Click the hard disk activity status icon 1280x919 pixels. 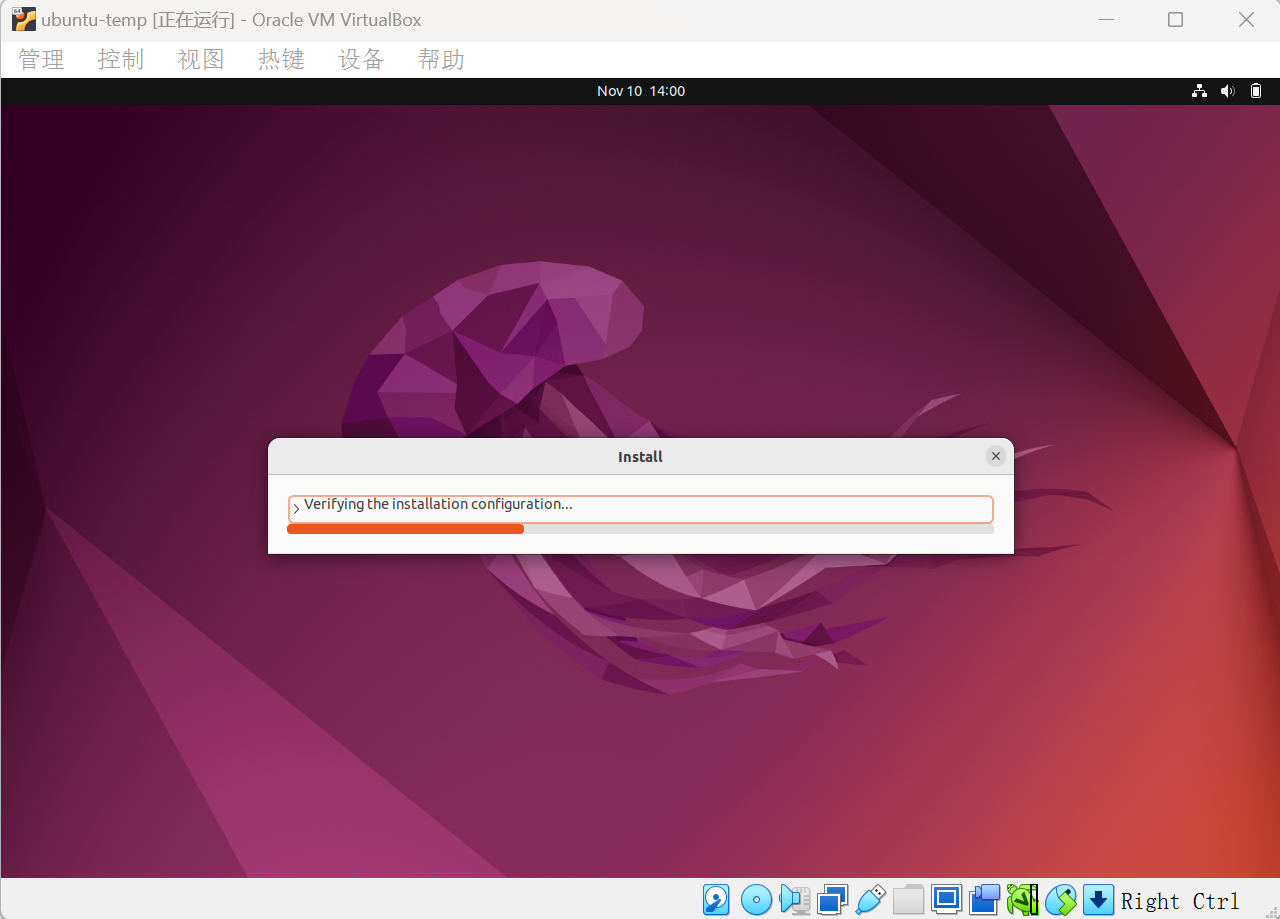[716, 900]
